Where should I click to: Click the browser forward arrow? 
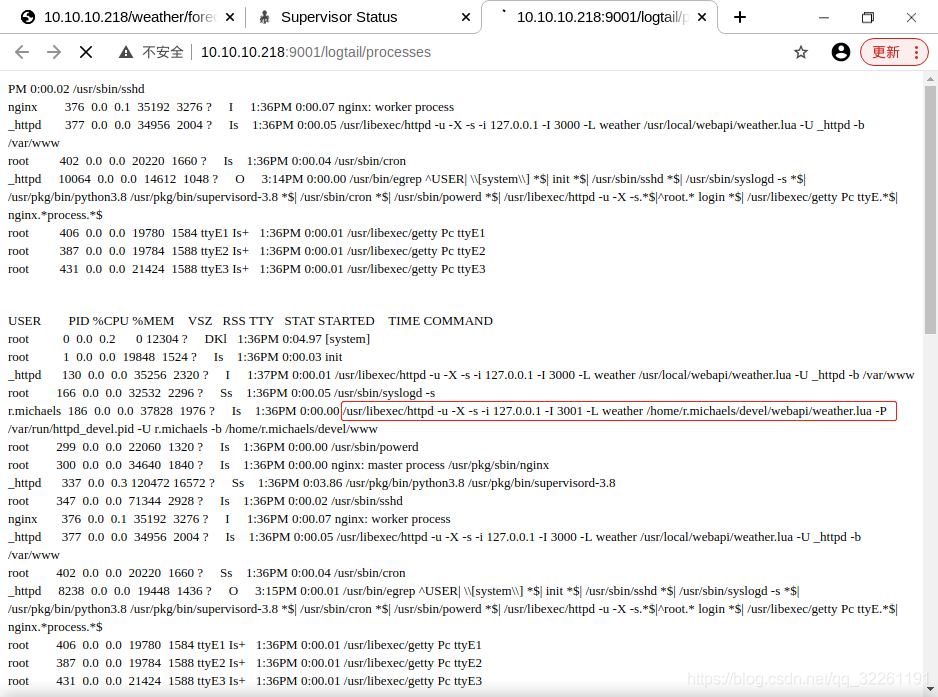coord(54,52)
